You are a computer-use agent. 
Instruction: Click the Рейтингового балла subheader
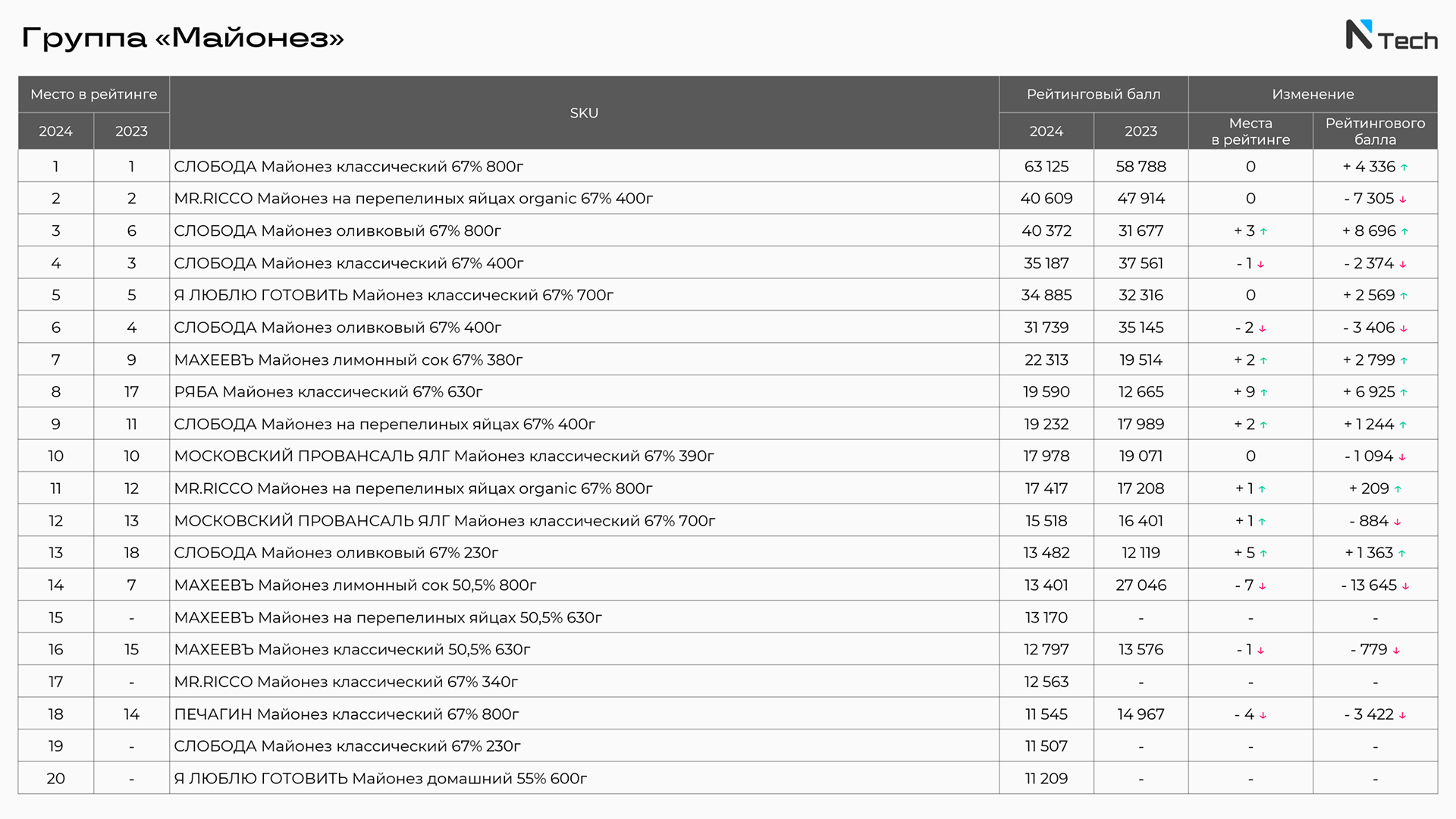click(x=1375, y=131)
